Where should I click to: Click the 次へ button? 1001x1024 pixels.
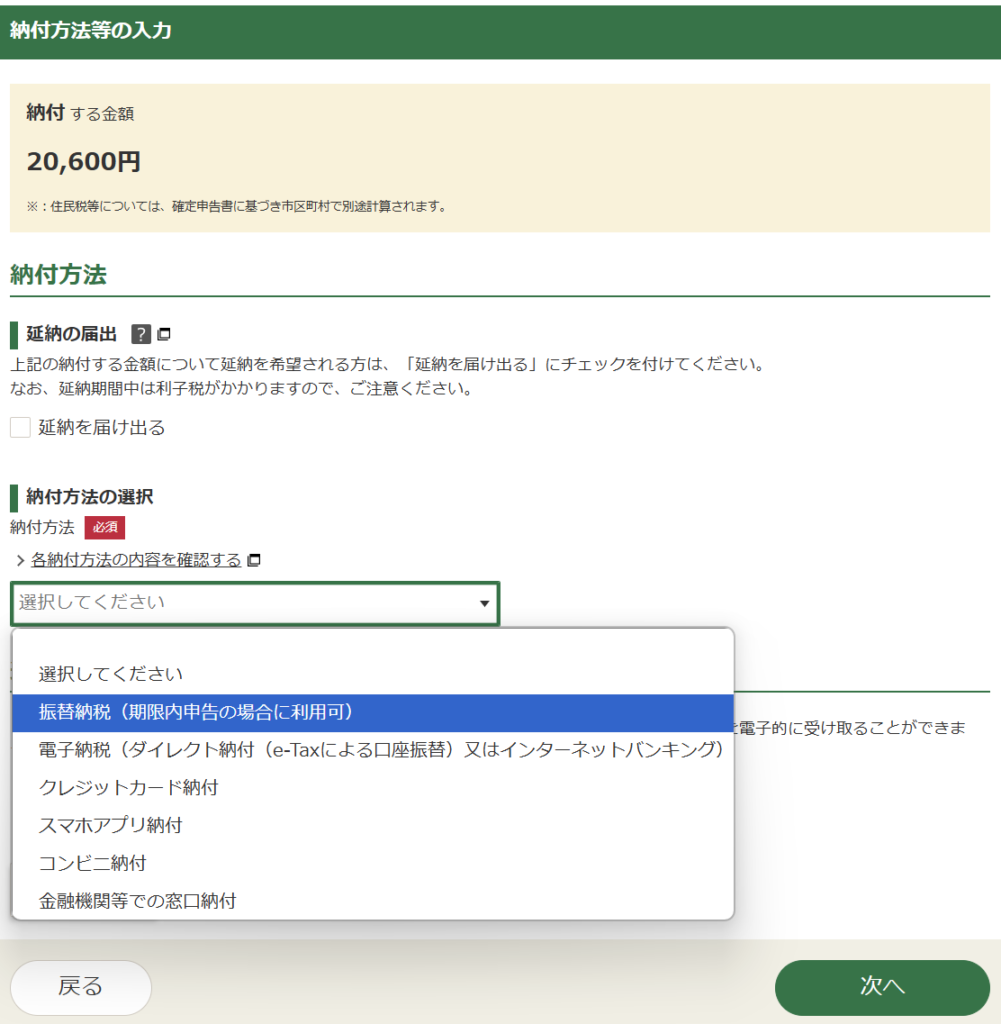click(882, 987)
